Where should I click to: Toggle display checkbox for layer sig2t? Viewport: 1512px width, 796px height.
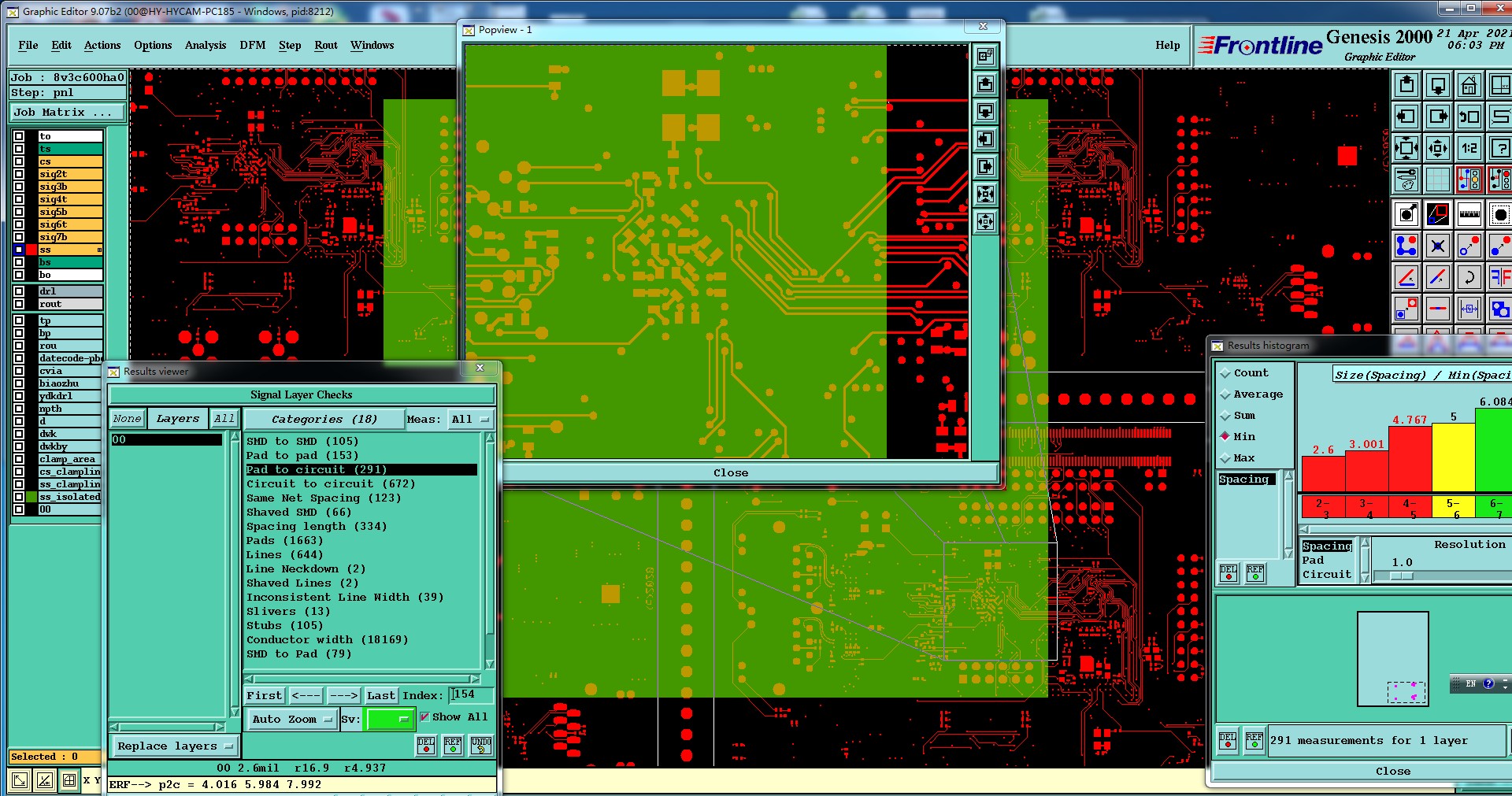coord(19,174)
